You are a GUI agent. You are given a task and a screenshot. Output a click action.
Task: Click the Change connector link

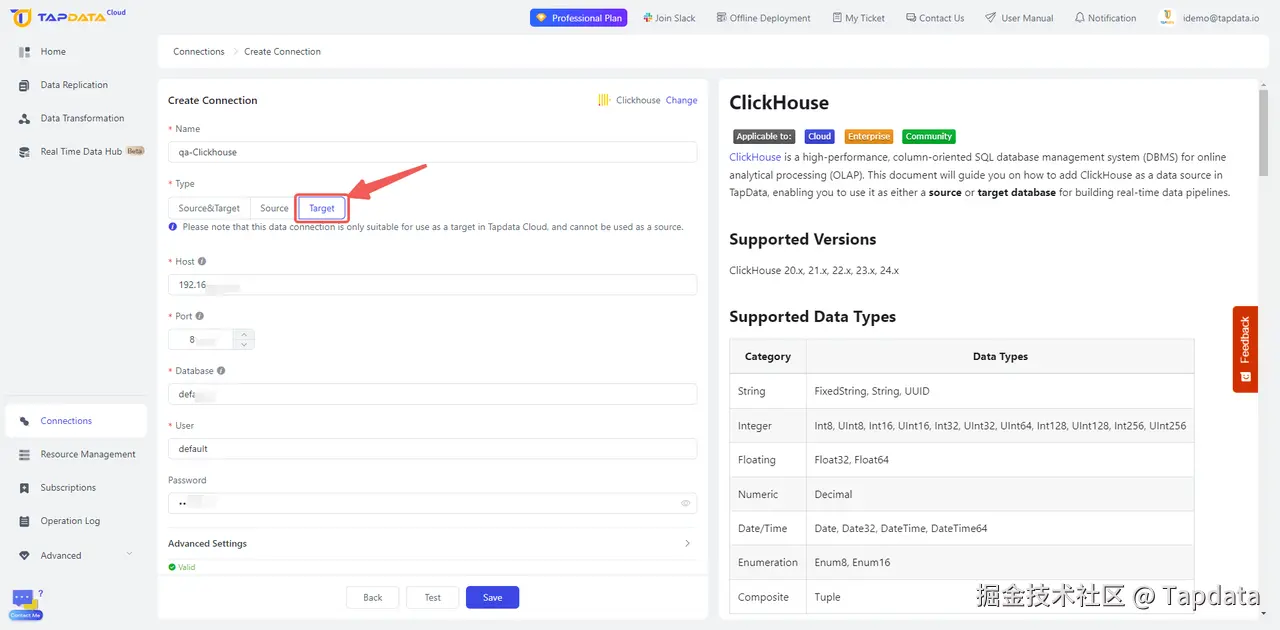(682, 100)
